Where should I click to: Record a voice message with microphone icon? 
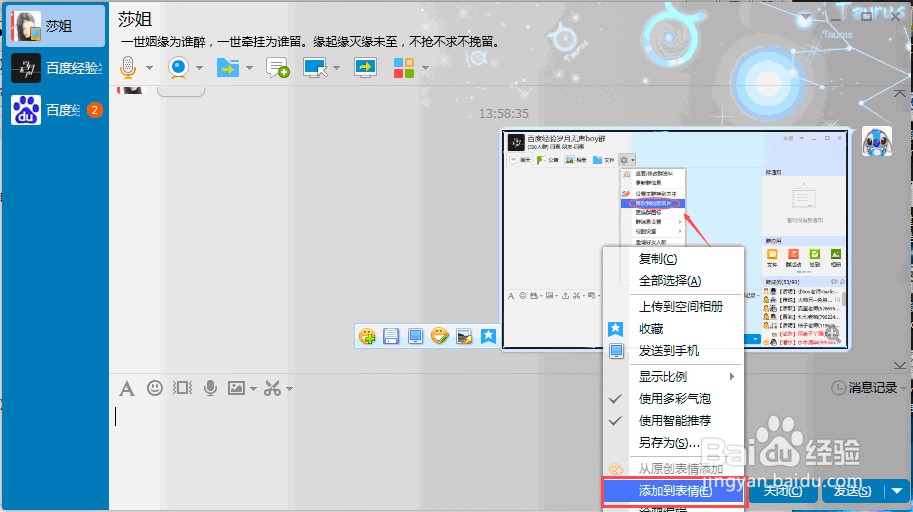210,388
